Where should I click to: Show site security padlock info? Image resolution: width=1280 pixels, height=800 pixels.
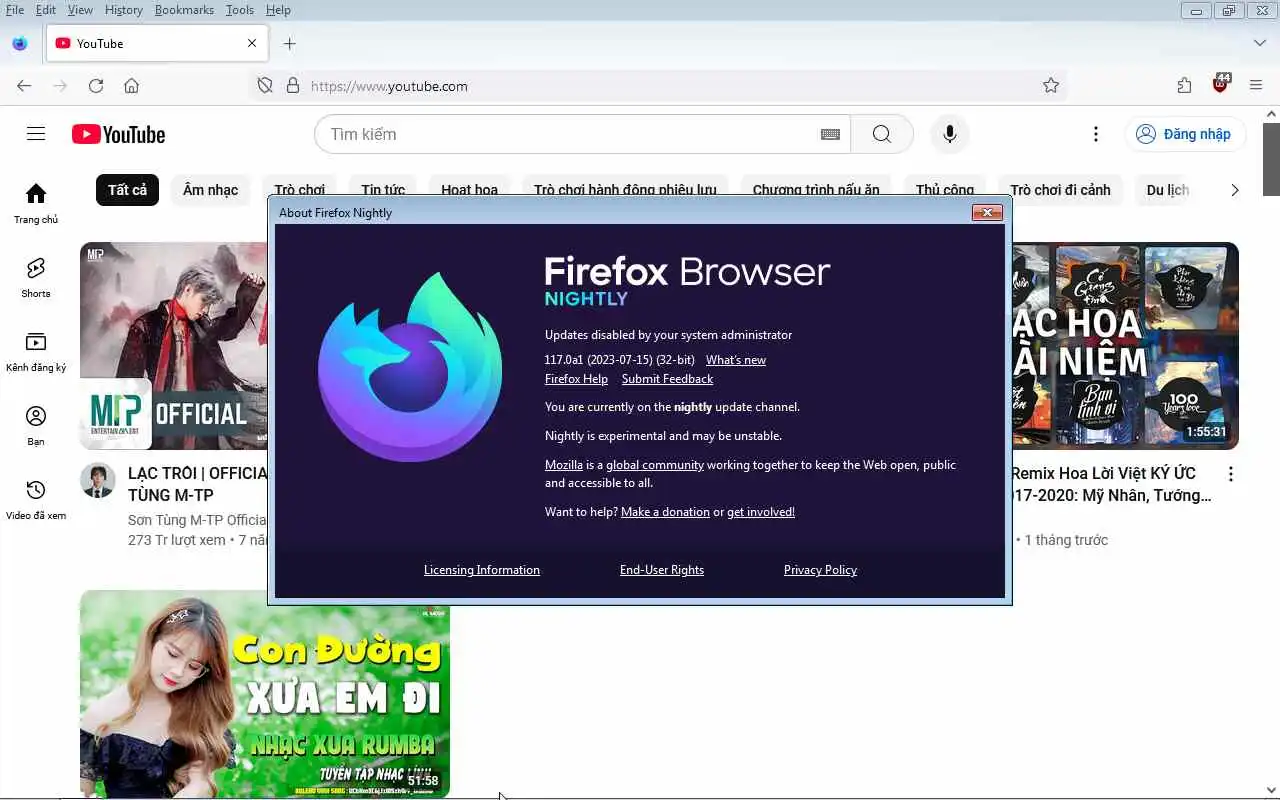[x=293, y=86]
